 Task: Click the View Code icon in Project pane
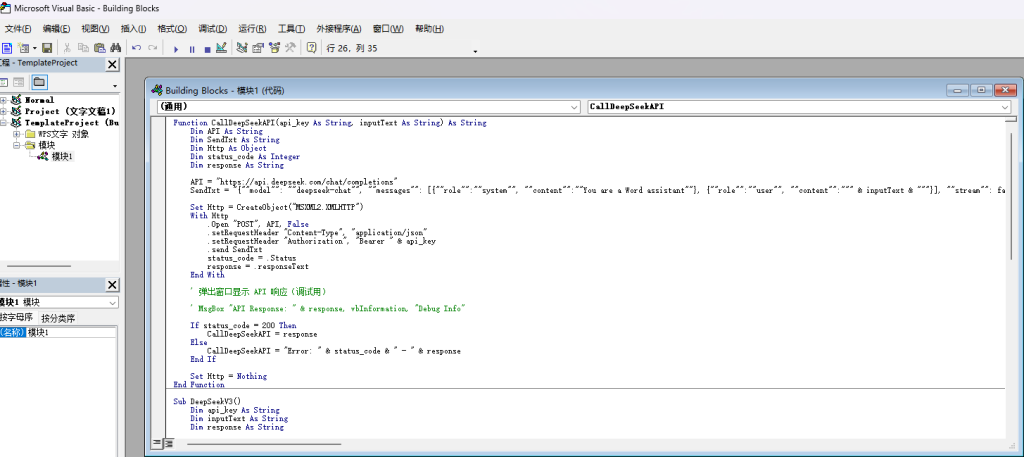(4, 82)
